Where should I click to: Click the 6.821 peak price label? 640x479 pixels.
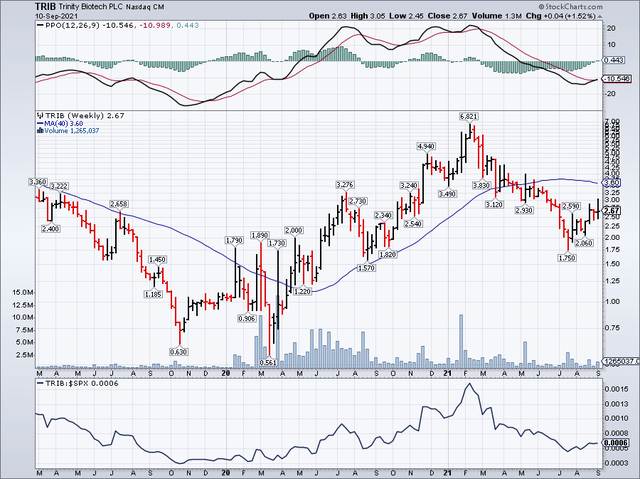468,117
